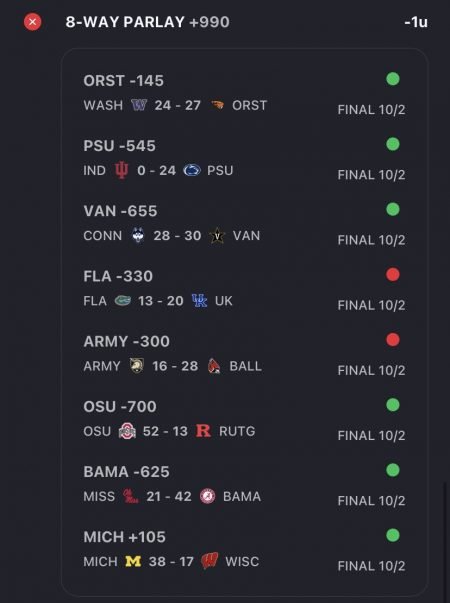This screenshot has height=603, width=450.
Task: Click the green status dot for ORST
Action: pos(393,79)
